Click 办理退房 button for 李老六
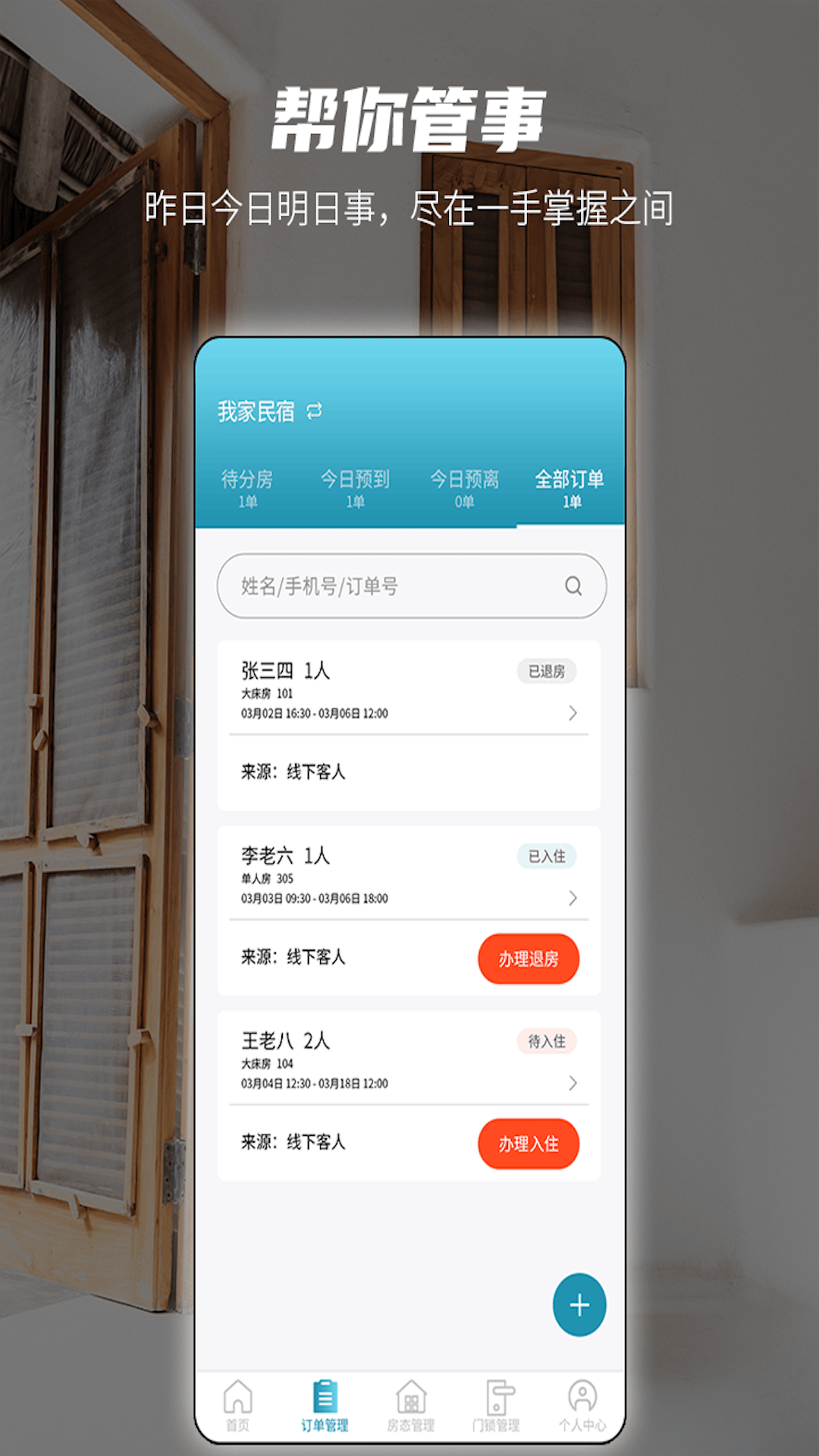Screen dimensions: 819x1456 tap(529, 959)
